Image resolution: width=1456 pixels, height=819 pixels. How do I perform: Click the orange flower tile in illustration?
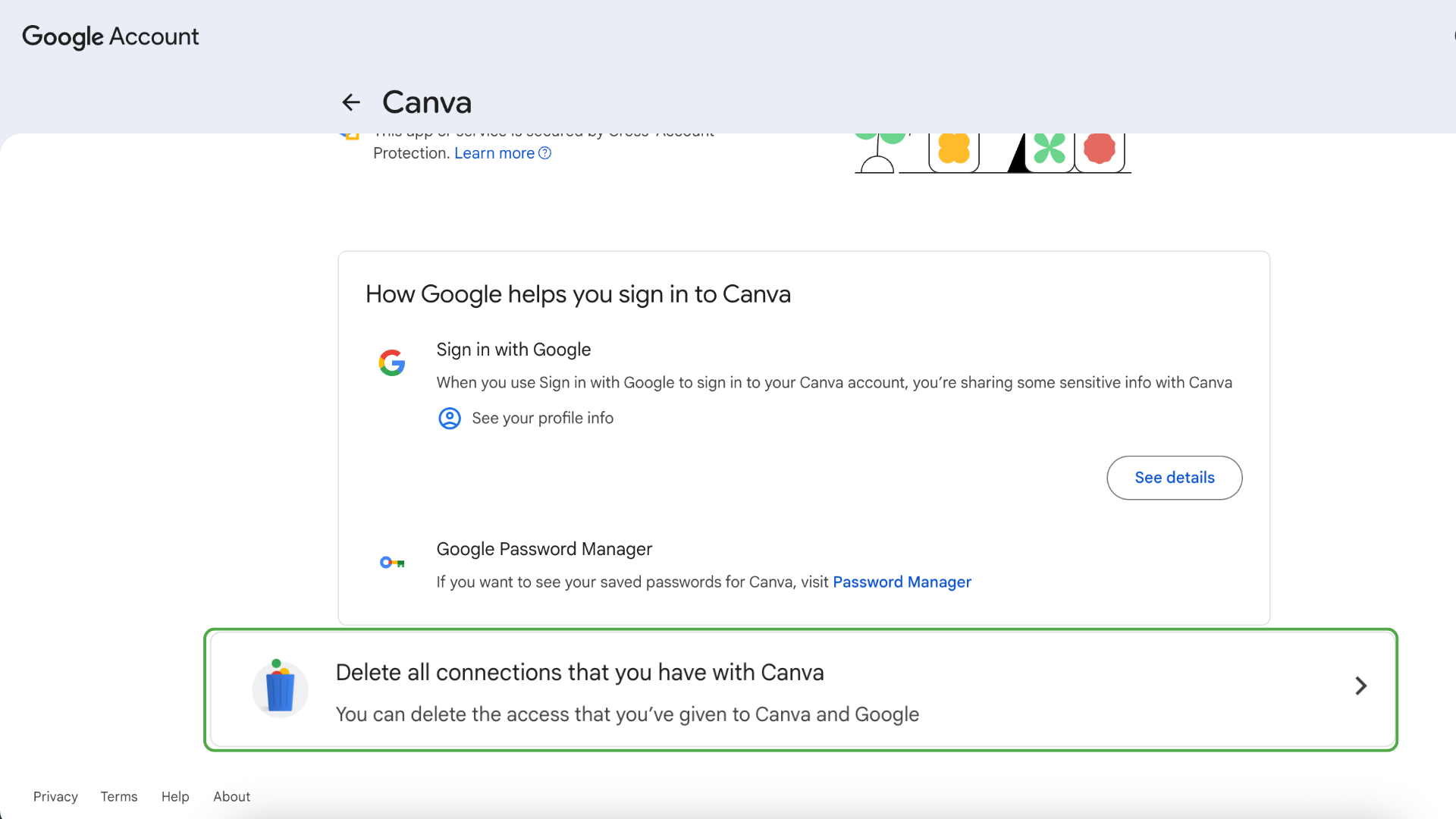pyautogui.click(x=954, y=150)
